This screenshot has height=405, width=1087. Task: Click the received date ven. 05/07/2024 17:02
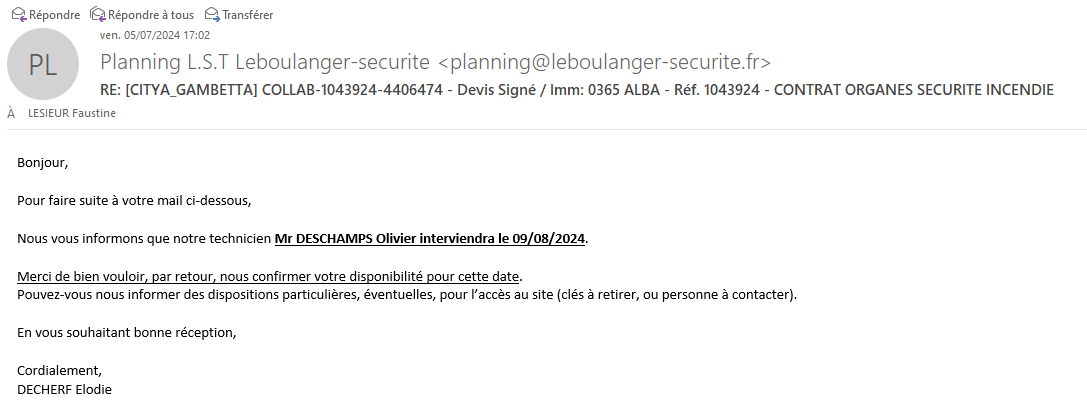point(155,36)
